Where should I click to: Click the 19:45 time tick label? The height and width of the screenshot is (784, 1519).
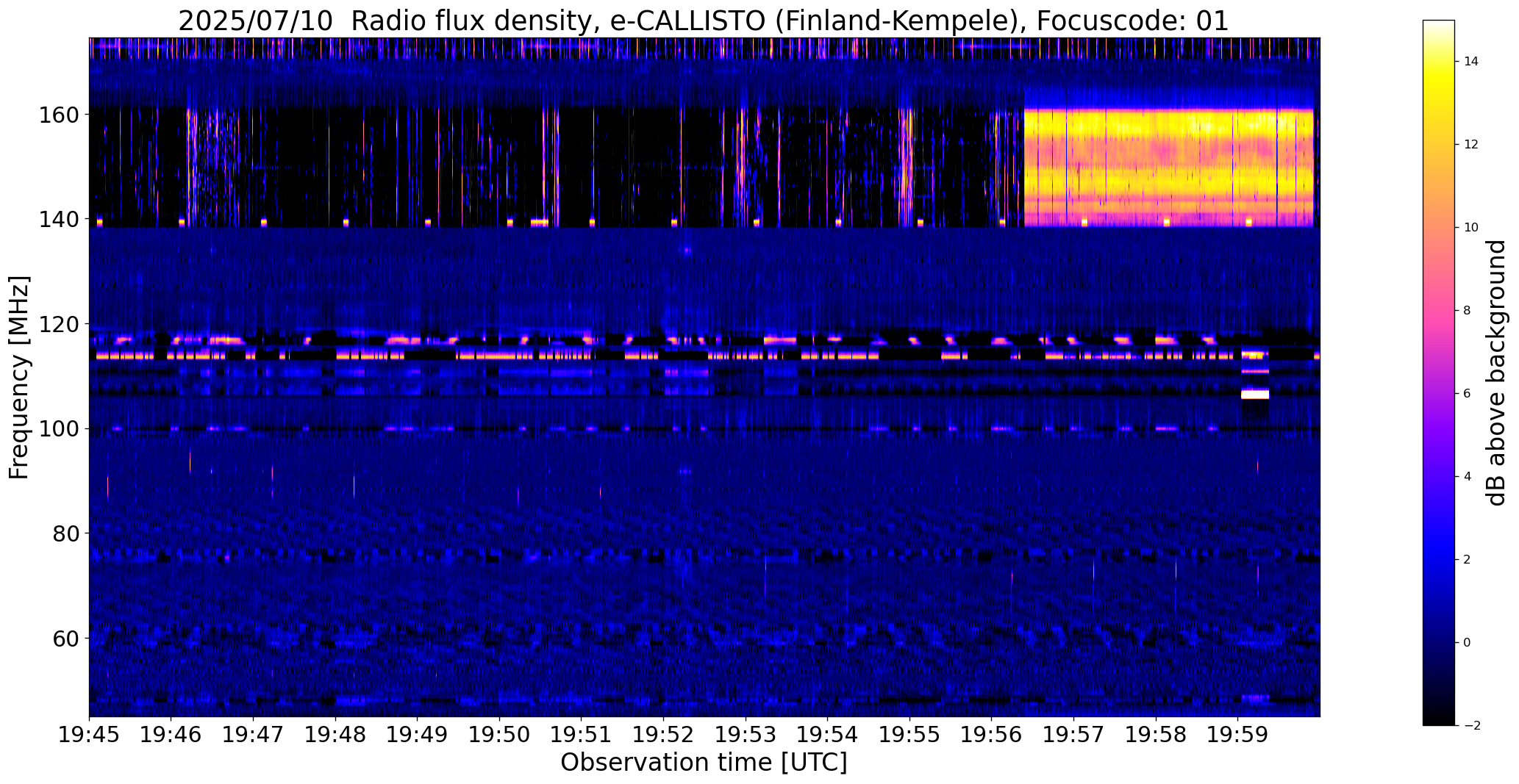(90, 736)
